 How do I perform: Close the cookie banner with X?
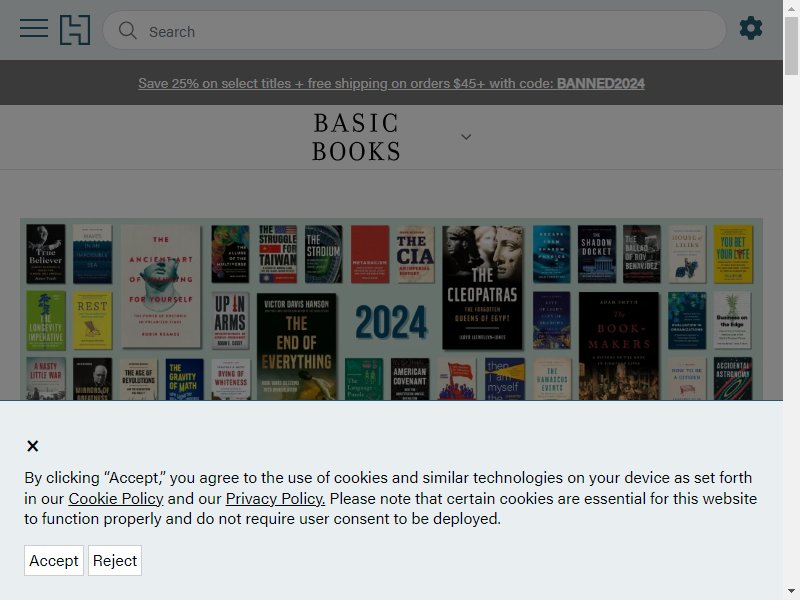click(x=33, y=446)
